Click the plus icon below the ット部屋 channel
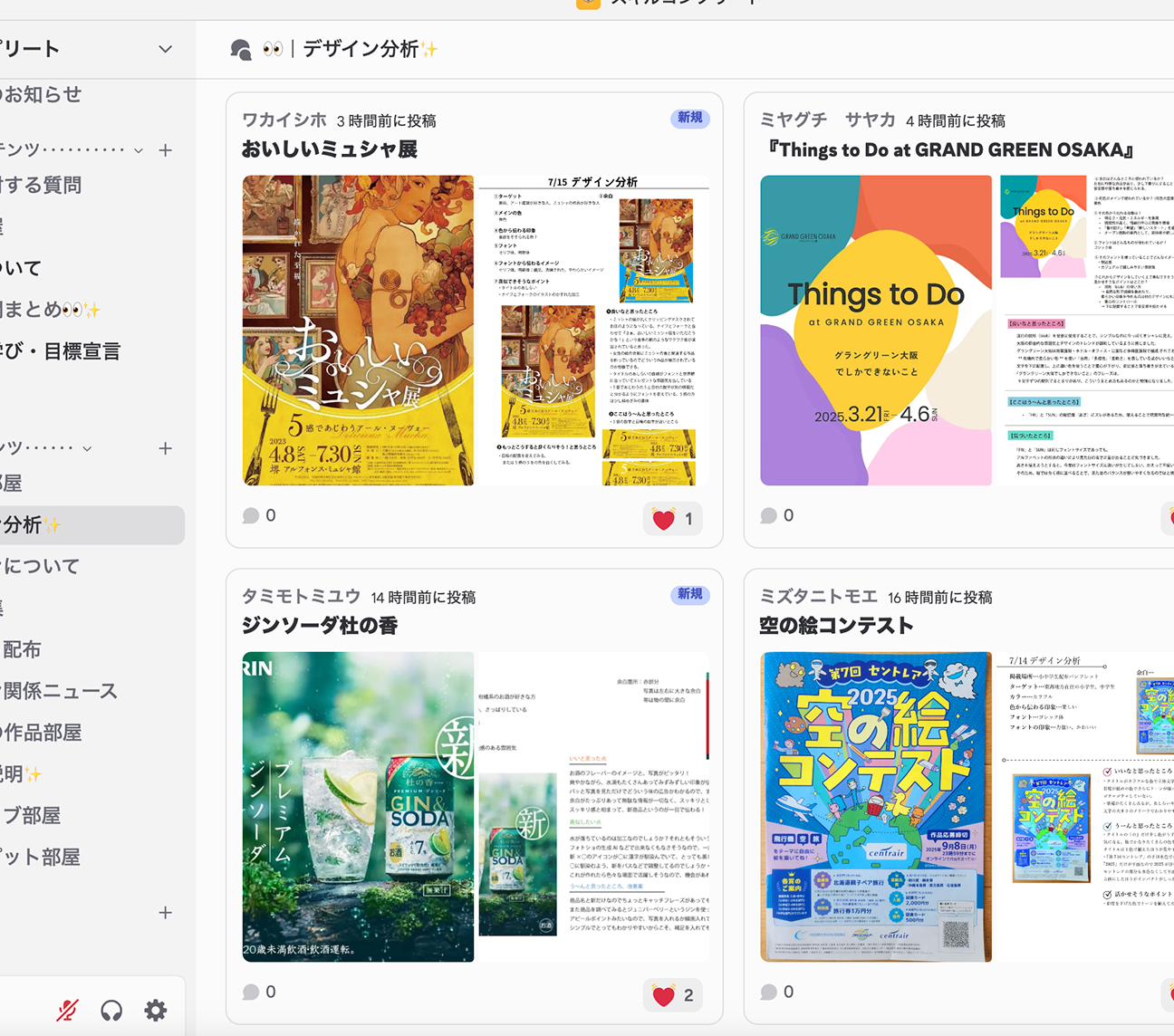 click(x=165, y=912)
